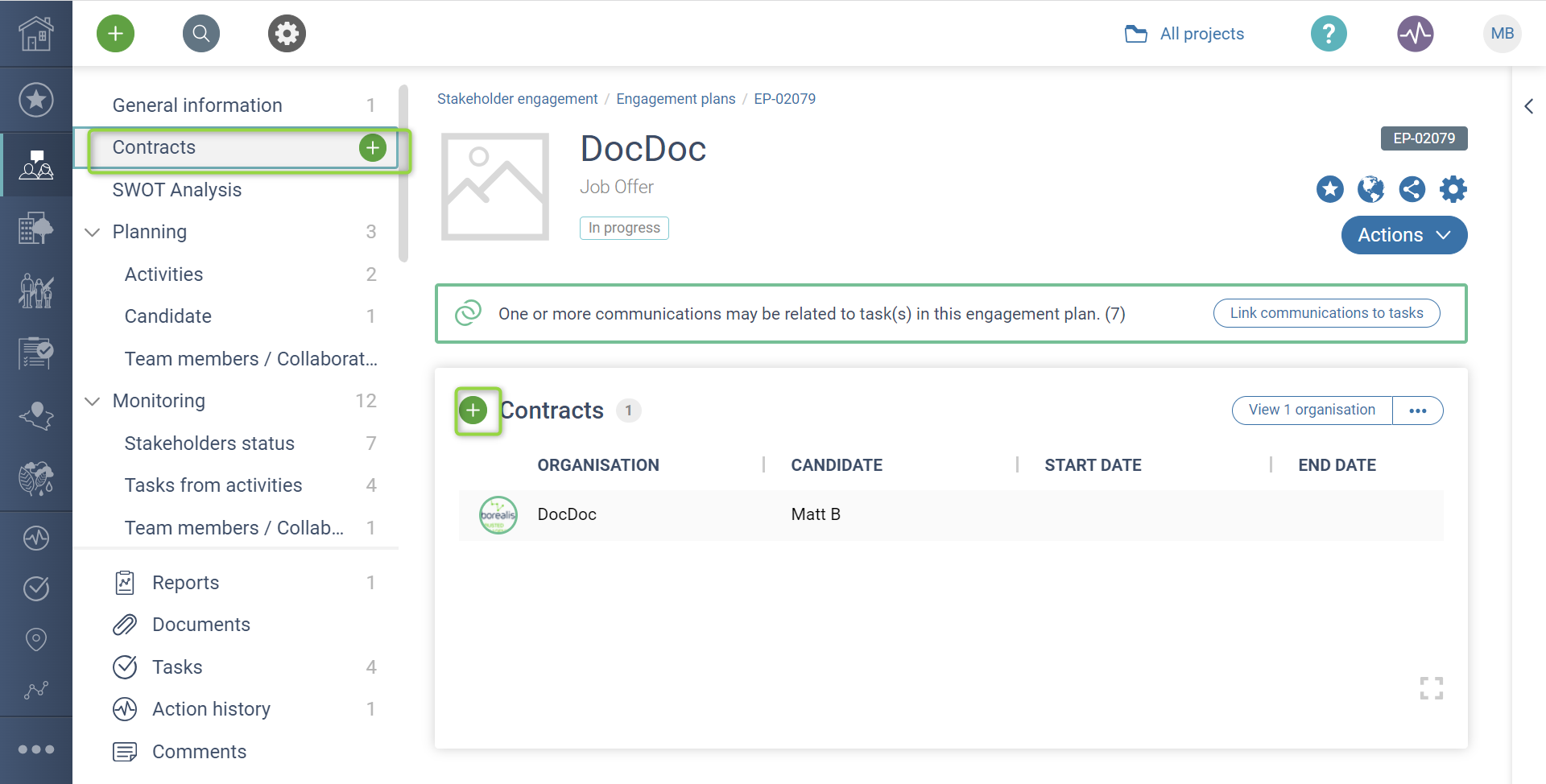Click the share icon for DocDoc
The width and height of the screenshot is (1546, 784).
click(1412, 190)
